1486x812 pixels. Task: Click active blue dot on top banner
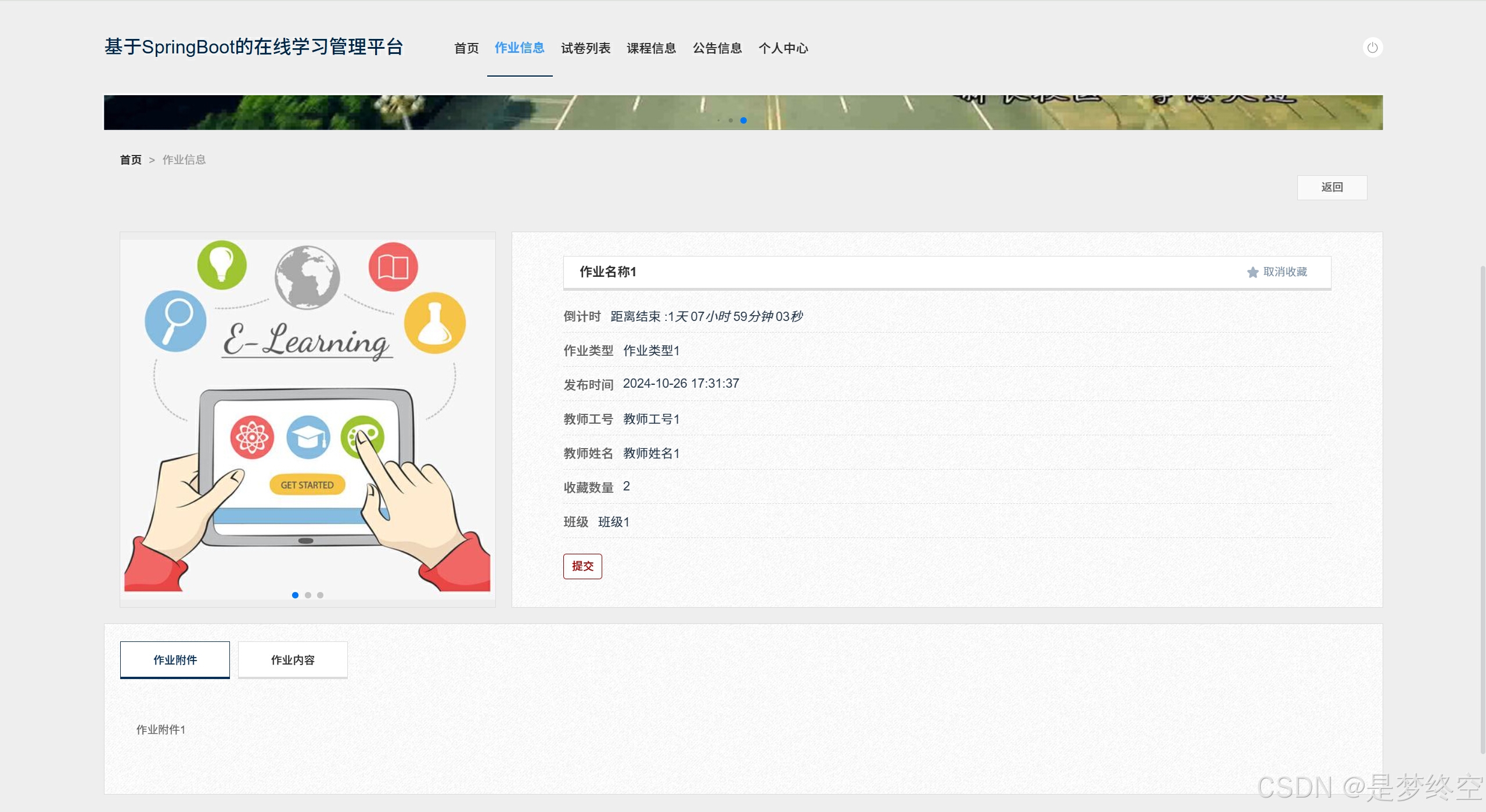click(x=743, y=120)
